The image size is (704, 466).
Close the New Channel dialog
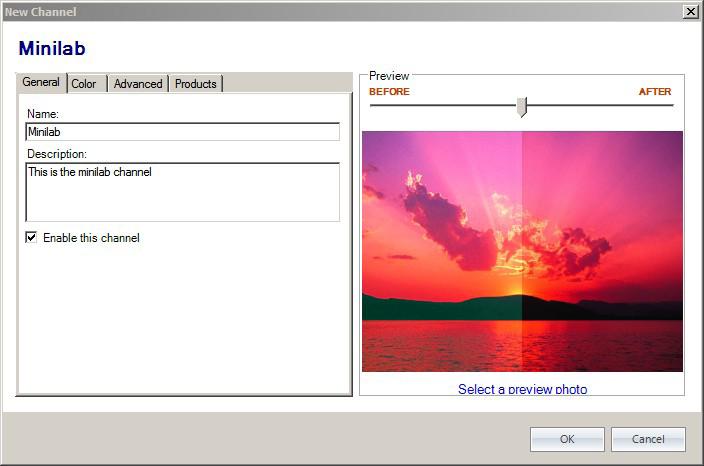[x=691, y=12]
